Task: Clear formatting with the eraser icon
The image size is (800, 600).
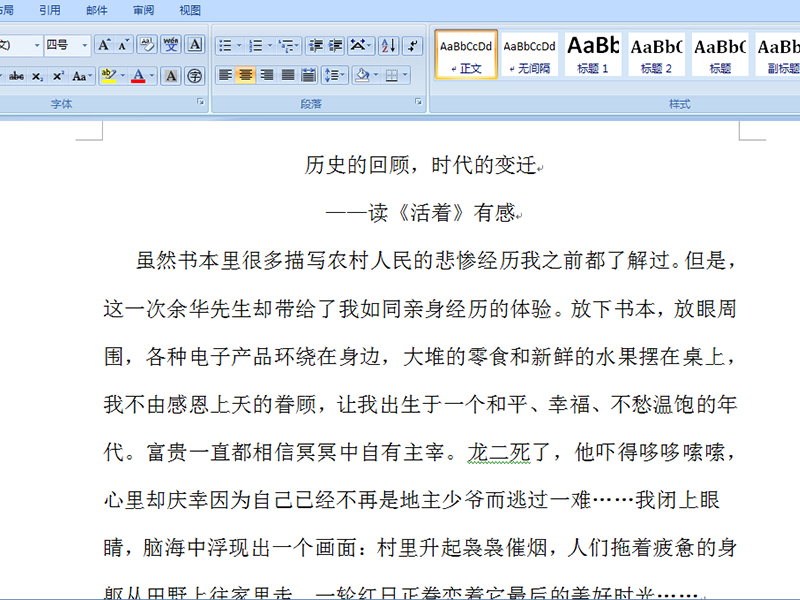Action: (147, 45)
